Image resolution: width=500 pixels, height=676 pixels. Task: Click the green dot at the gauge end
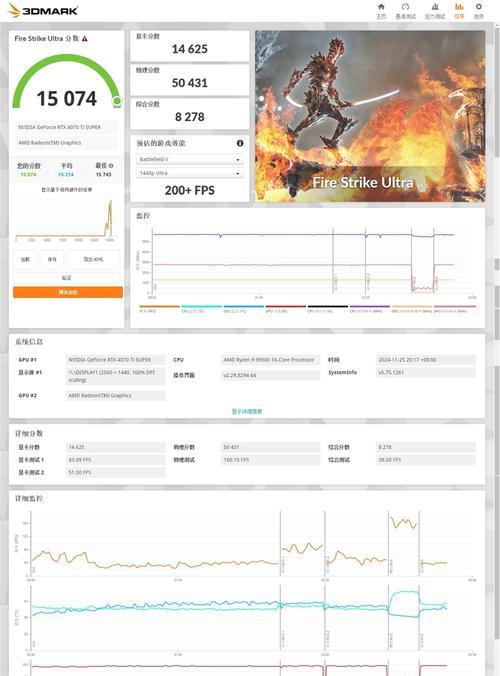(x=116, y=101)
